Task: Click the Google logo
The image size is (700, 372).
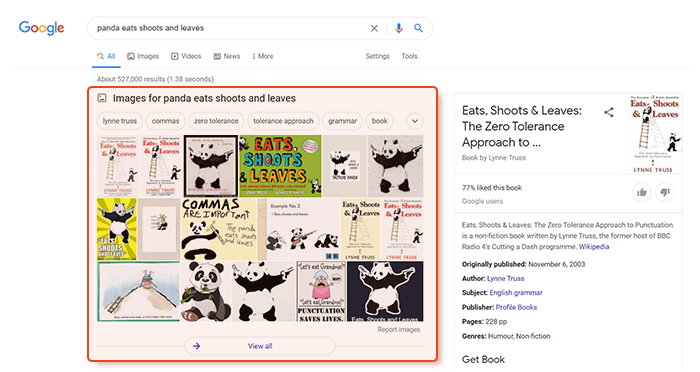Action: (x=41, y=28)
